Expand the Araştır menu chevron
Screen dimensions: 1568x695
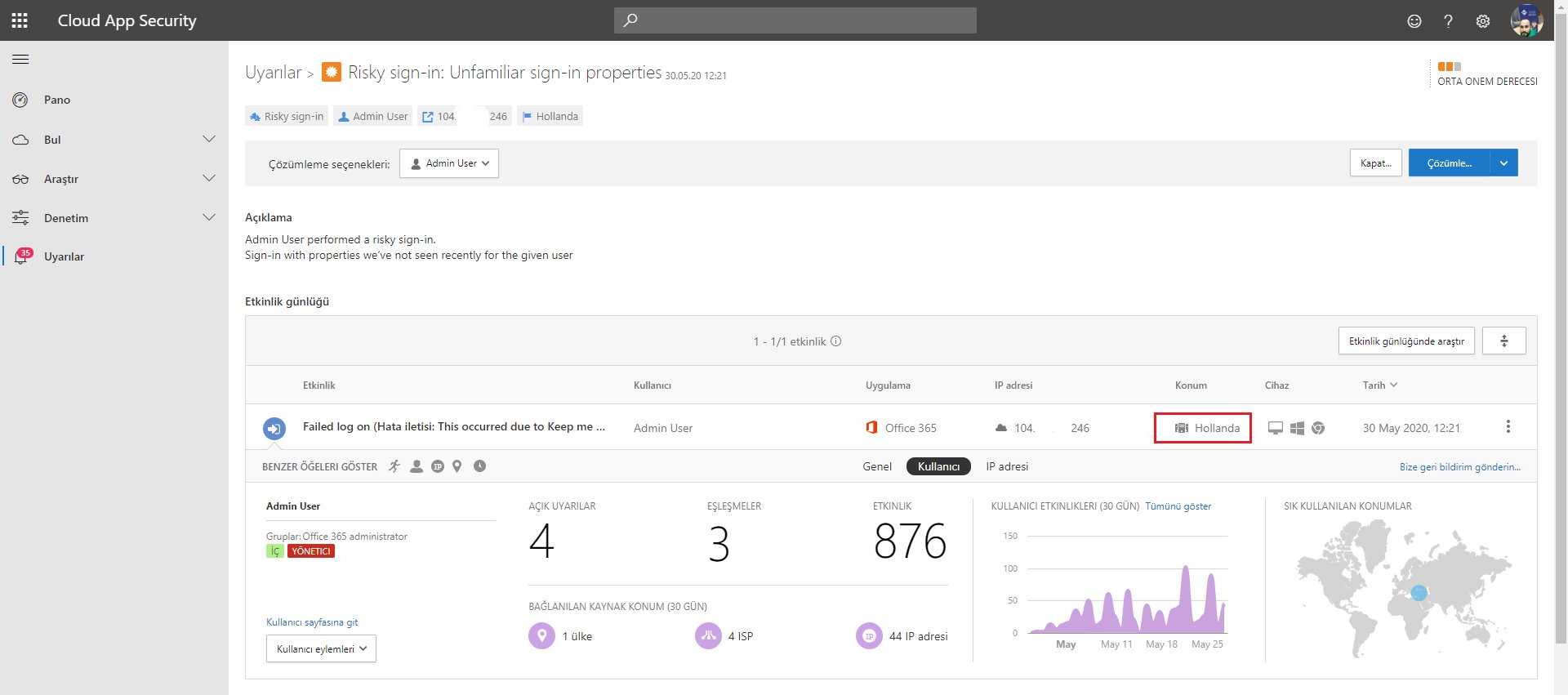point(209,178)
